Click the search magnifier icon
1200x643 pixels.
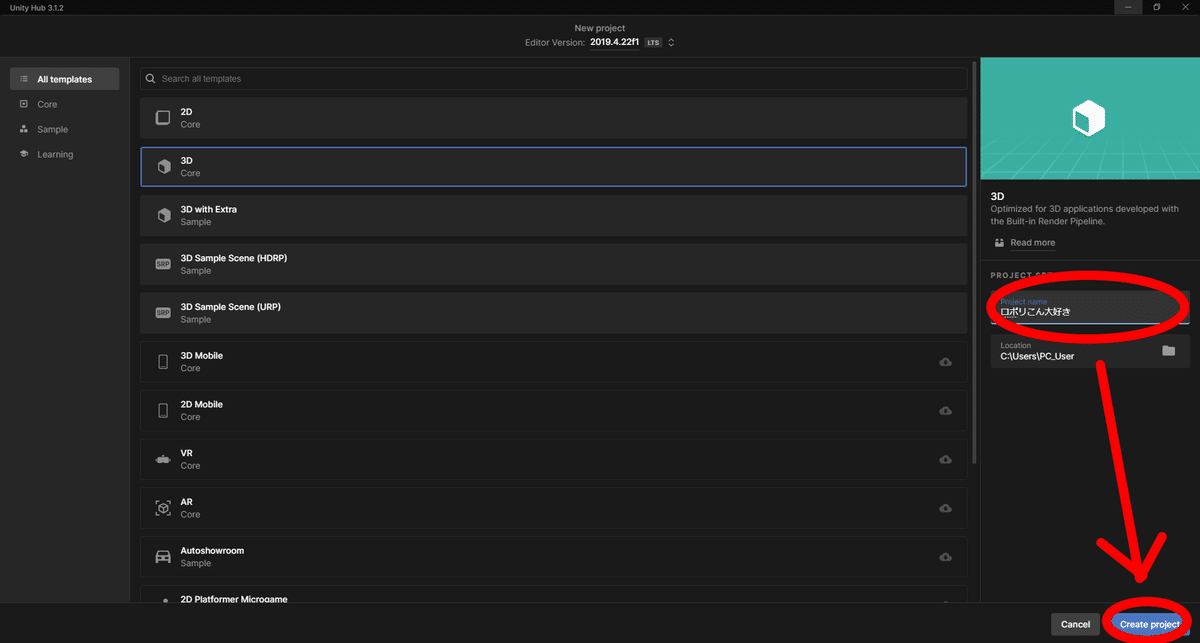click(150, 78)
